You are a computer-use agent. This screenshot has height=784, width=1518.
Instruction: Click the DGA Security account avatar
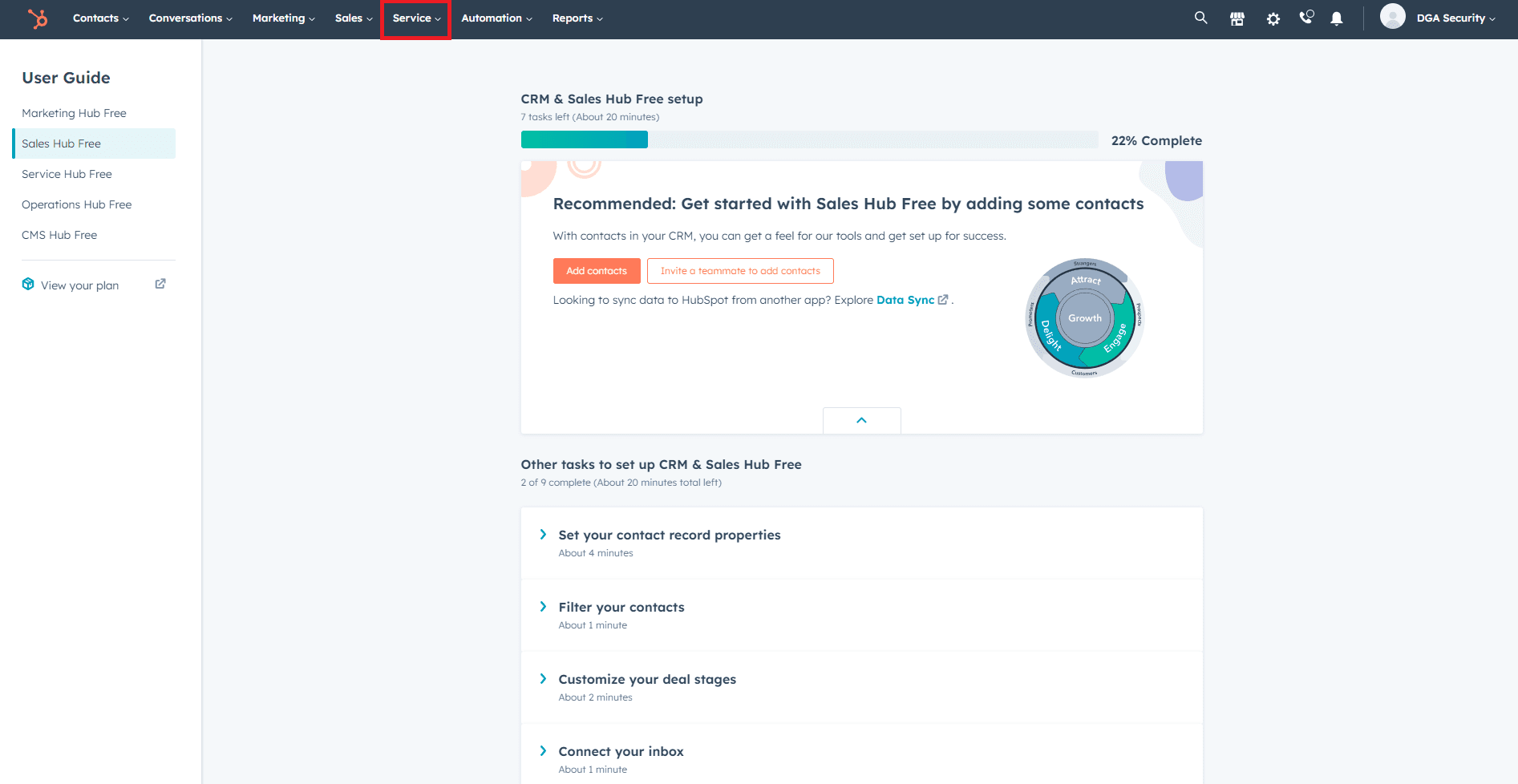pos(1393,16)
